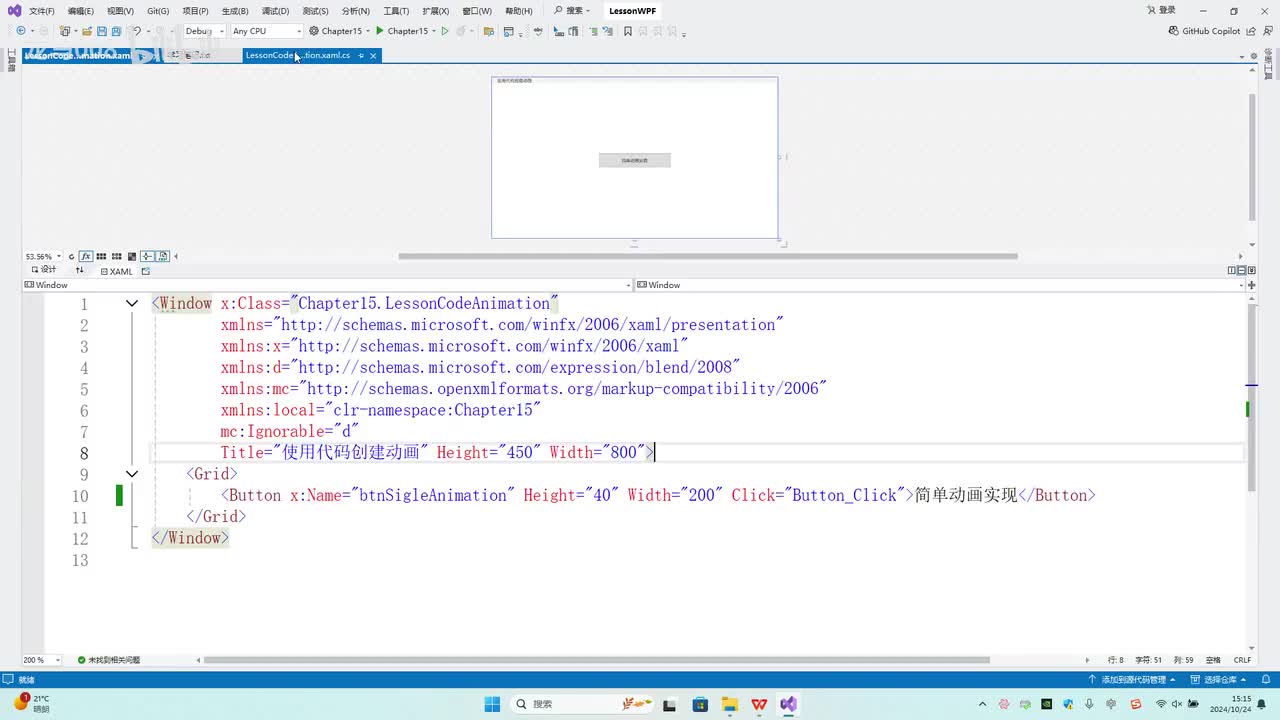Click the GitHub Copilot button
This screenshot has height=720, width=1280.
[x=1205, y=31]
